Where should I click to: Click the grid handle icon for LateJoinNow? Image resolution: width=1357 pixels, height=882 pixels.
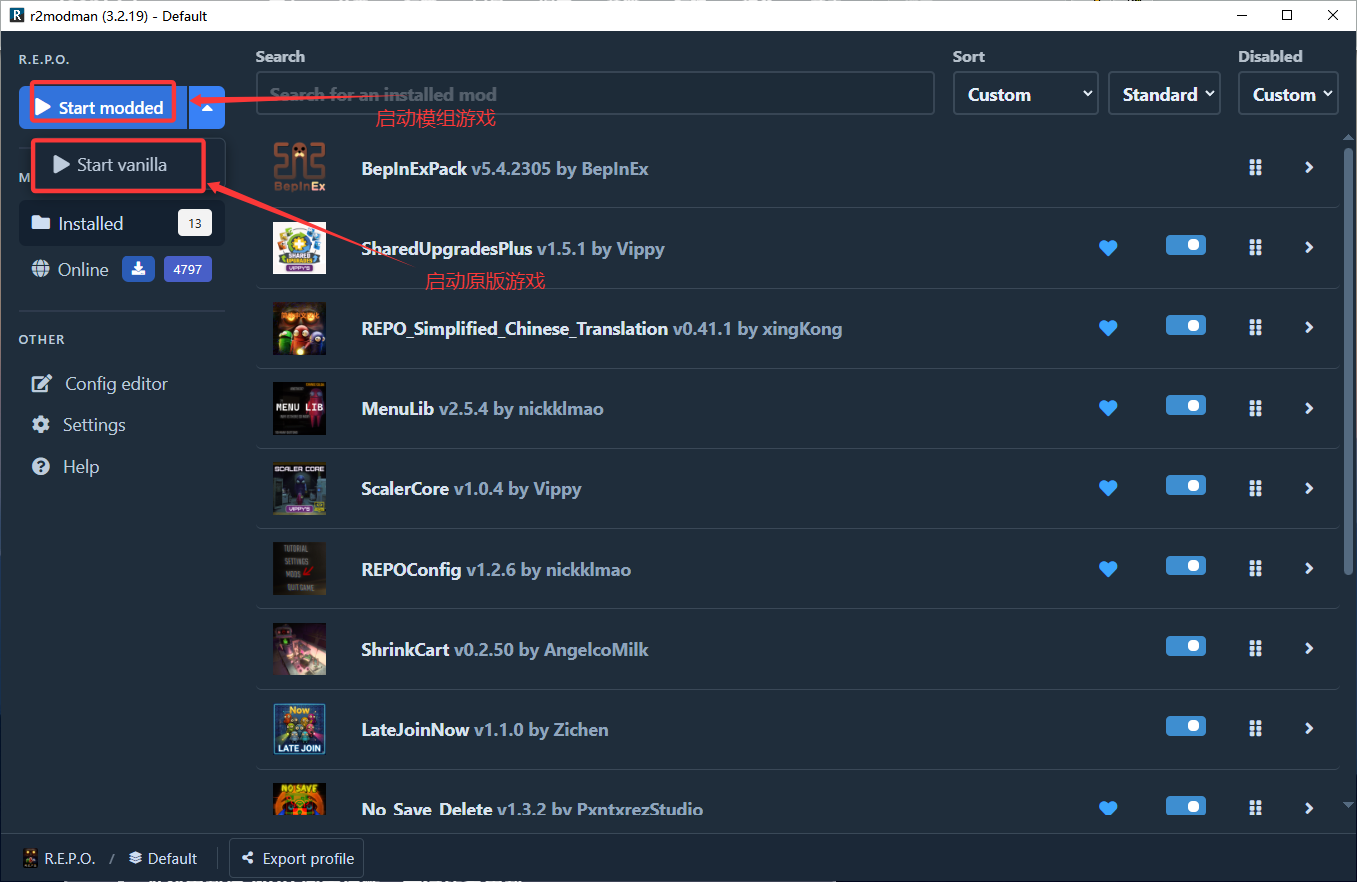click(x=1255, y=729)
